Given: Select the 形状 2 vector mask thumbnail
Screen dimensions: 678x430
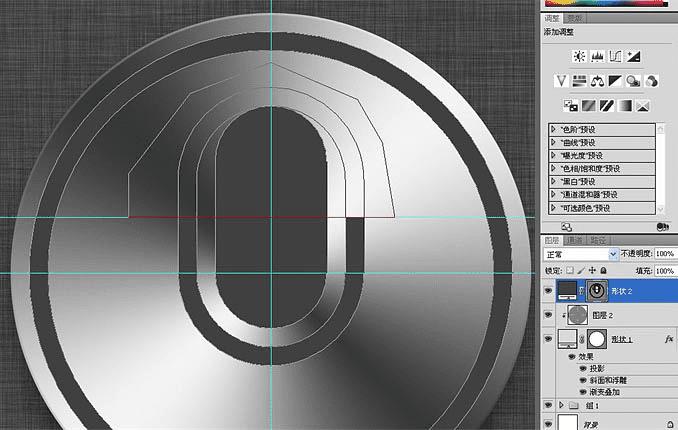Looking at the screenshot, I should pos(597,291).
